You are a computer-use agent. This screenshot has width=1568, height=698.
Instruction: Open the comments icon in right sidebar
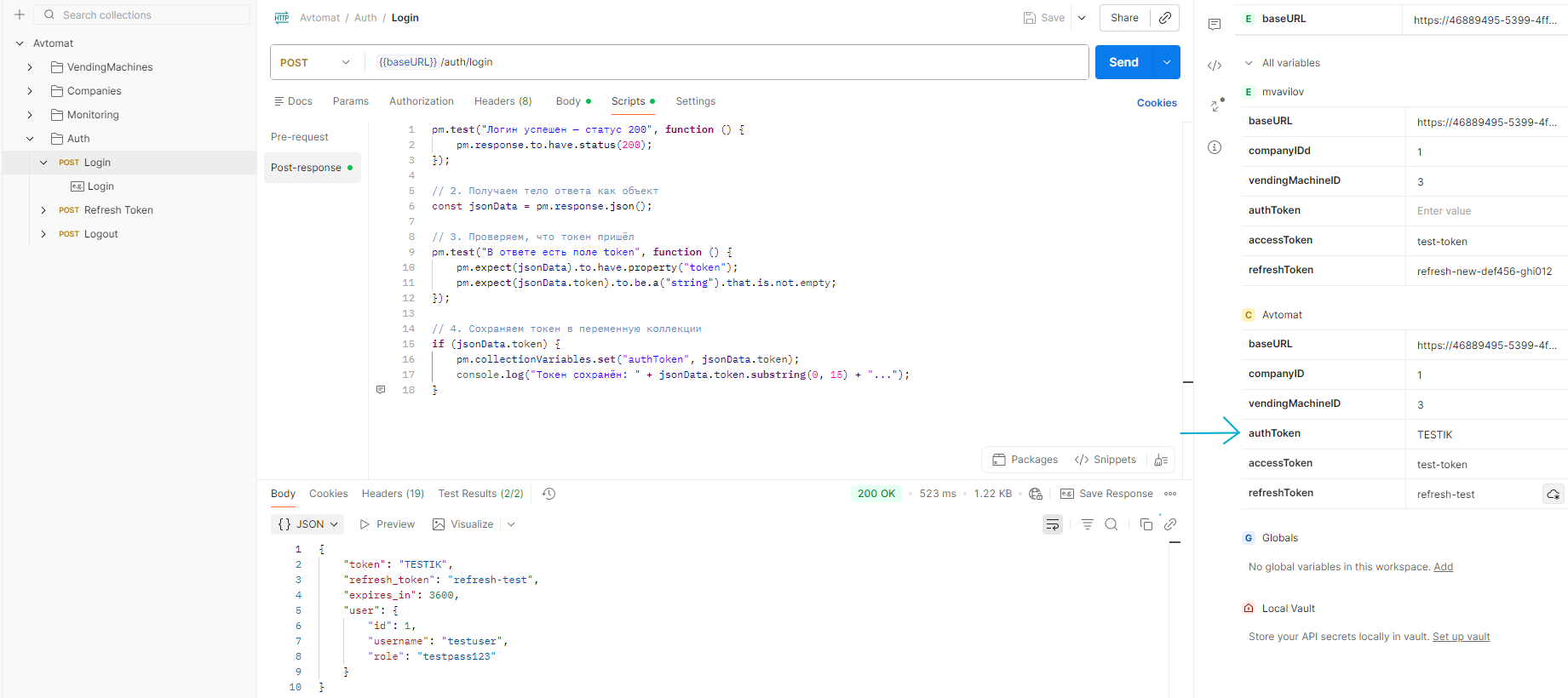point(1215,25)
